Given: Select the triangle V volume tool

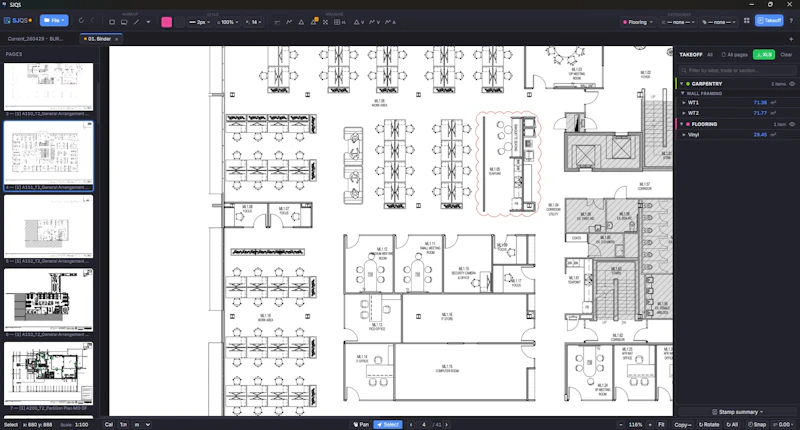Looking at the screenshot, I should pos(359,22).
